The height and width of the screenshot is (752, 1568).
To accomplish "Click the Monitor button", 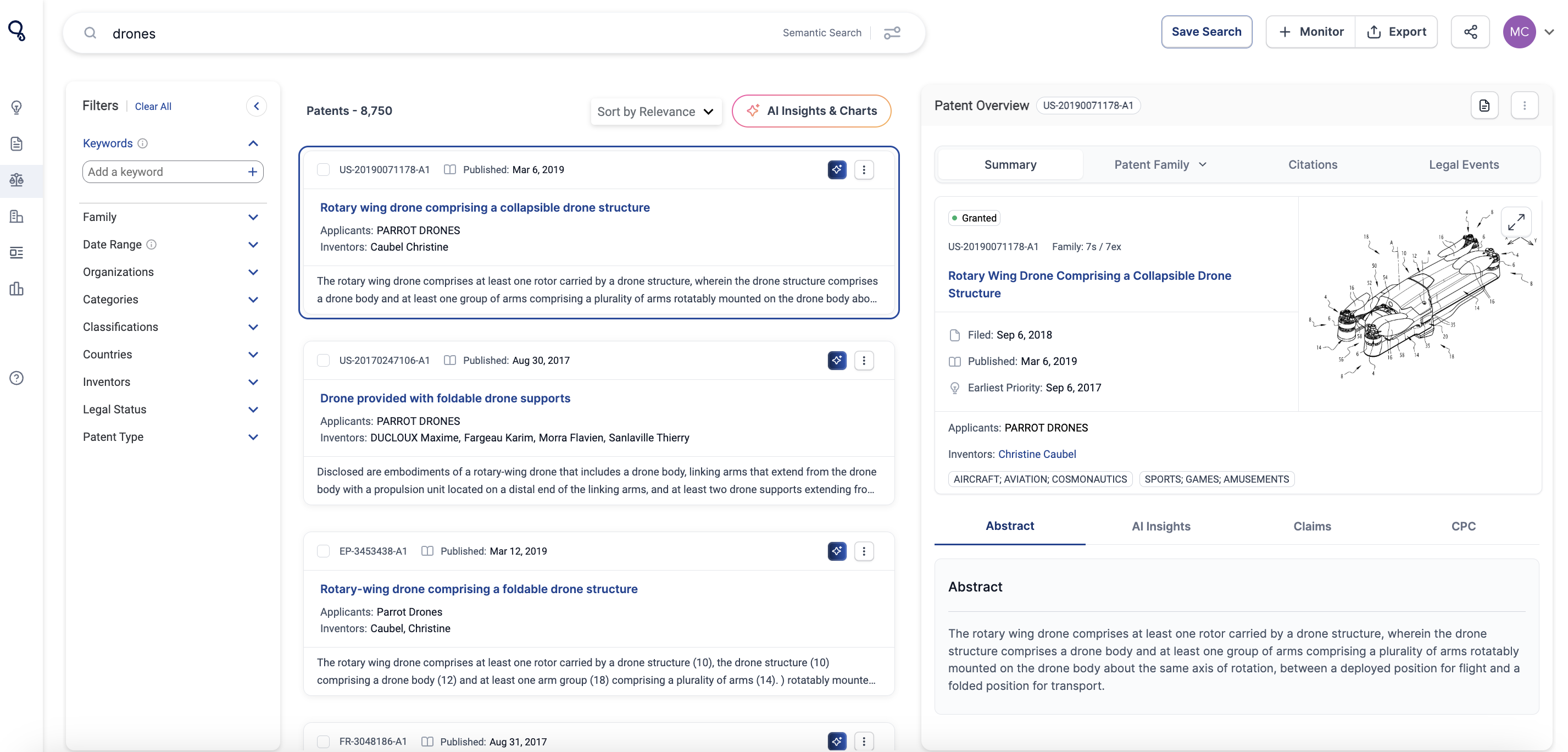I will 1310,32.
